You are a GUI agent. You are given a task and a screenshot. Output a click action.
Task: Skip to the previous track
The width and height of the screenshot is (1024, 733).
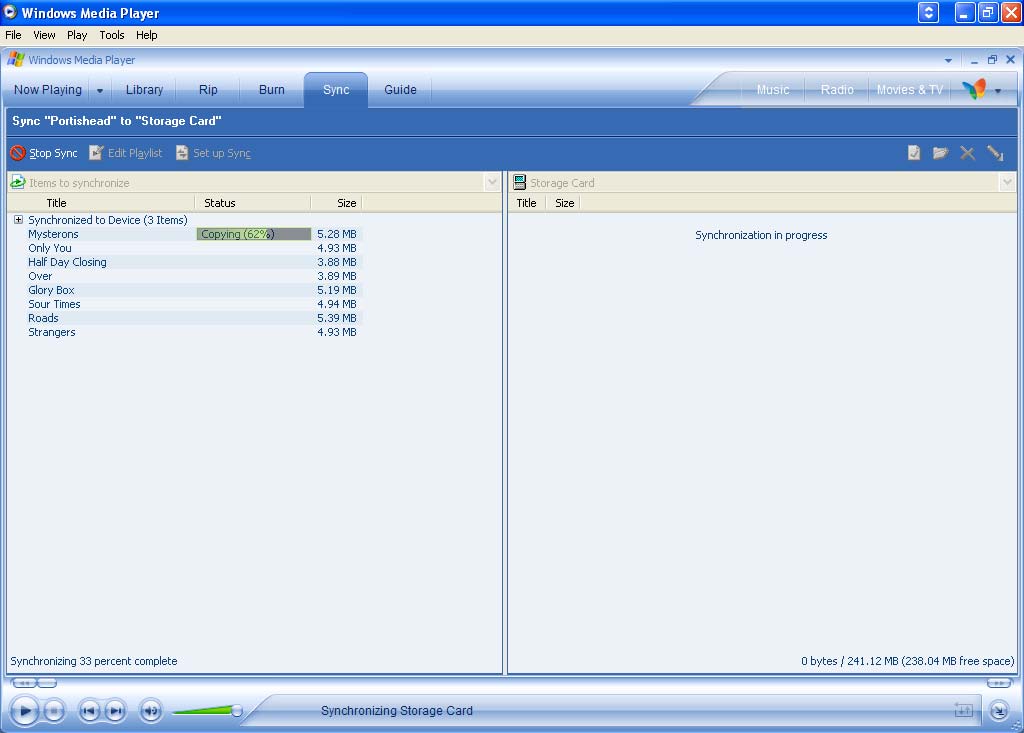click(89, 710)
